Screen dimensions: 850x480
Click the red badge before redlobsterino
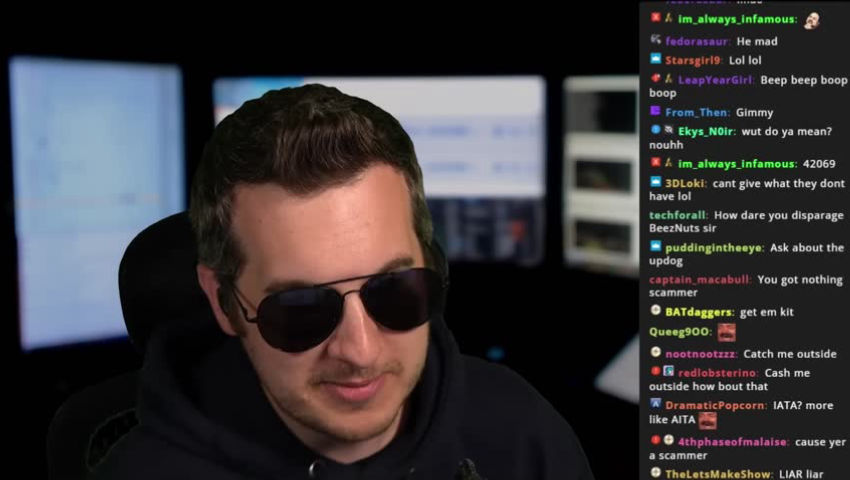pos(655,371)
